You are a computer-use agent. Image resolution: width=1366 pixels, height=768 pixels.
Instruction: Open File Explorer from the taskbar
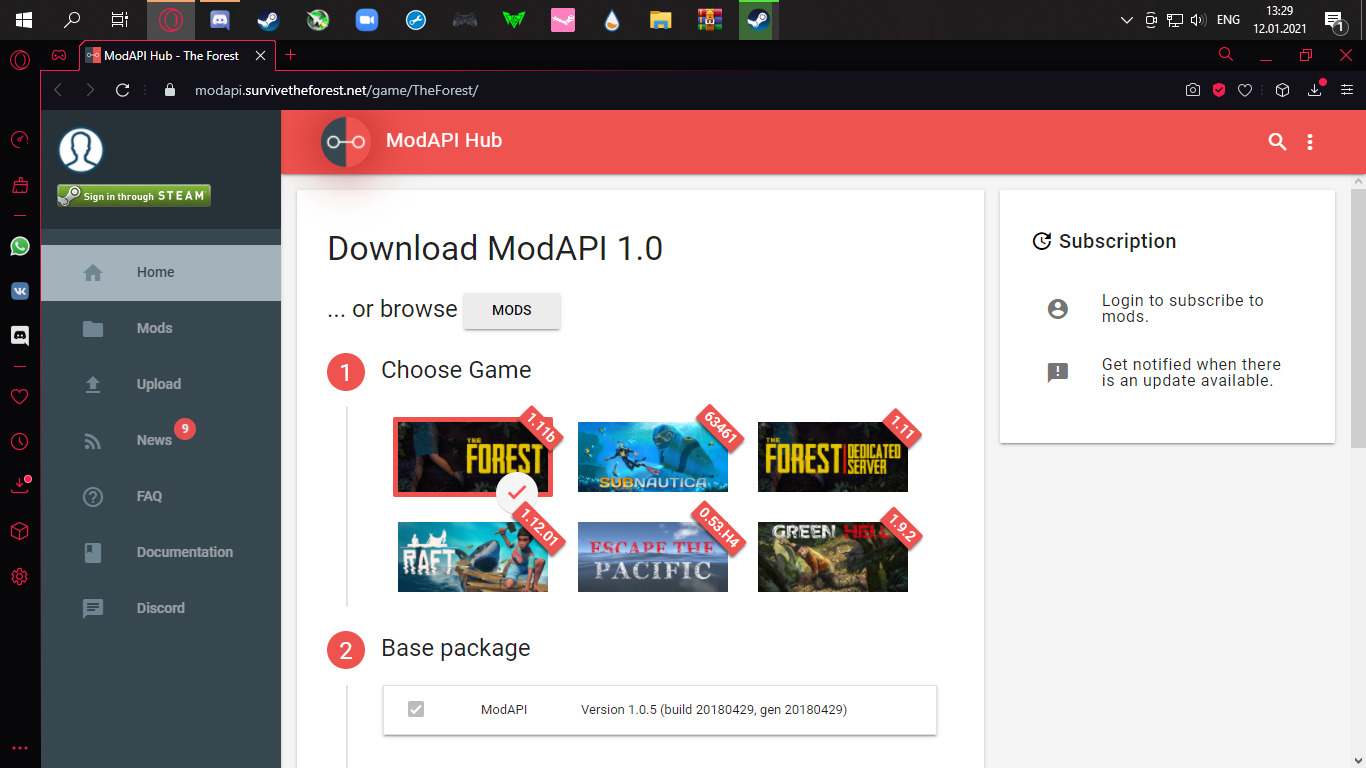(x=660, y=20)
